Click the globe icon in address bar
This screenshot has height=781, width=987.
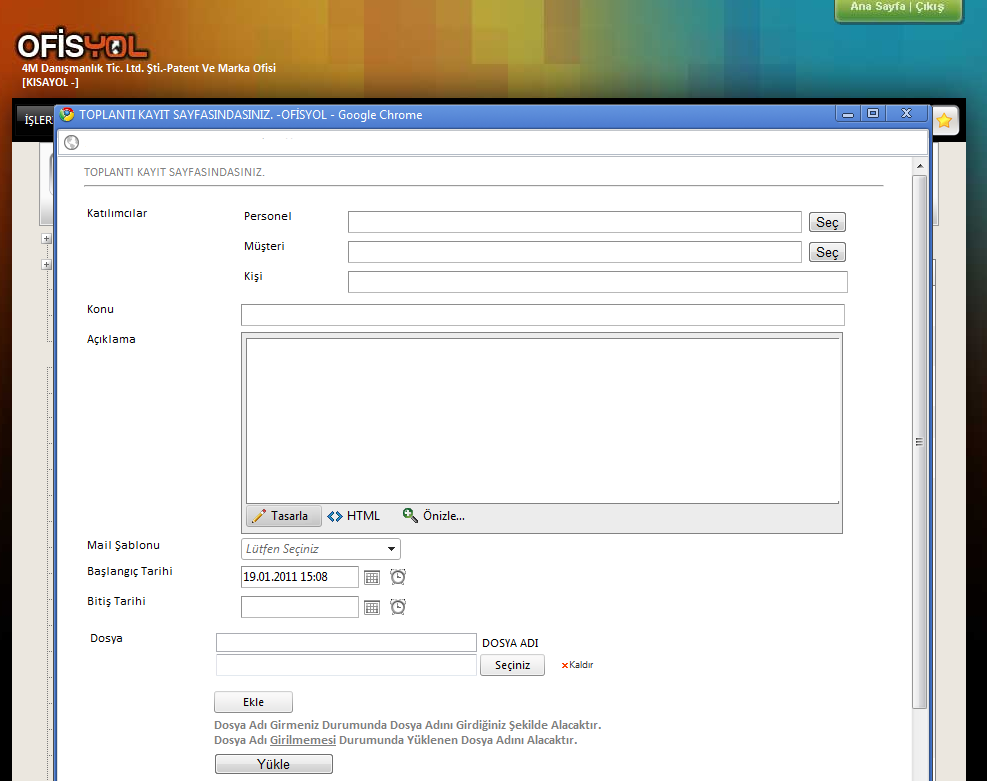(71, 143)
